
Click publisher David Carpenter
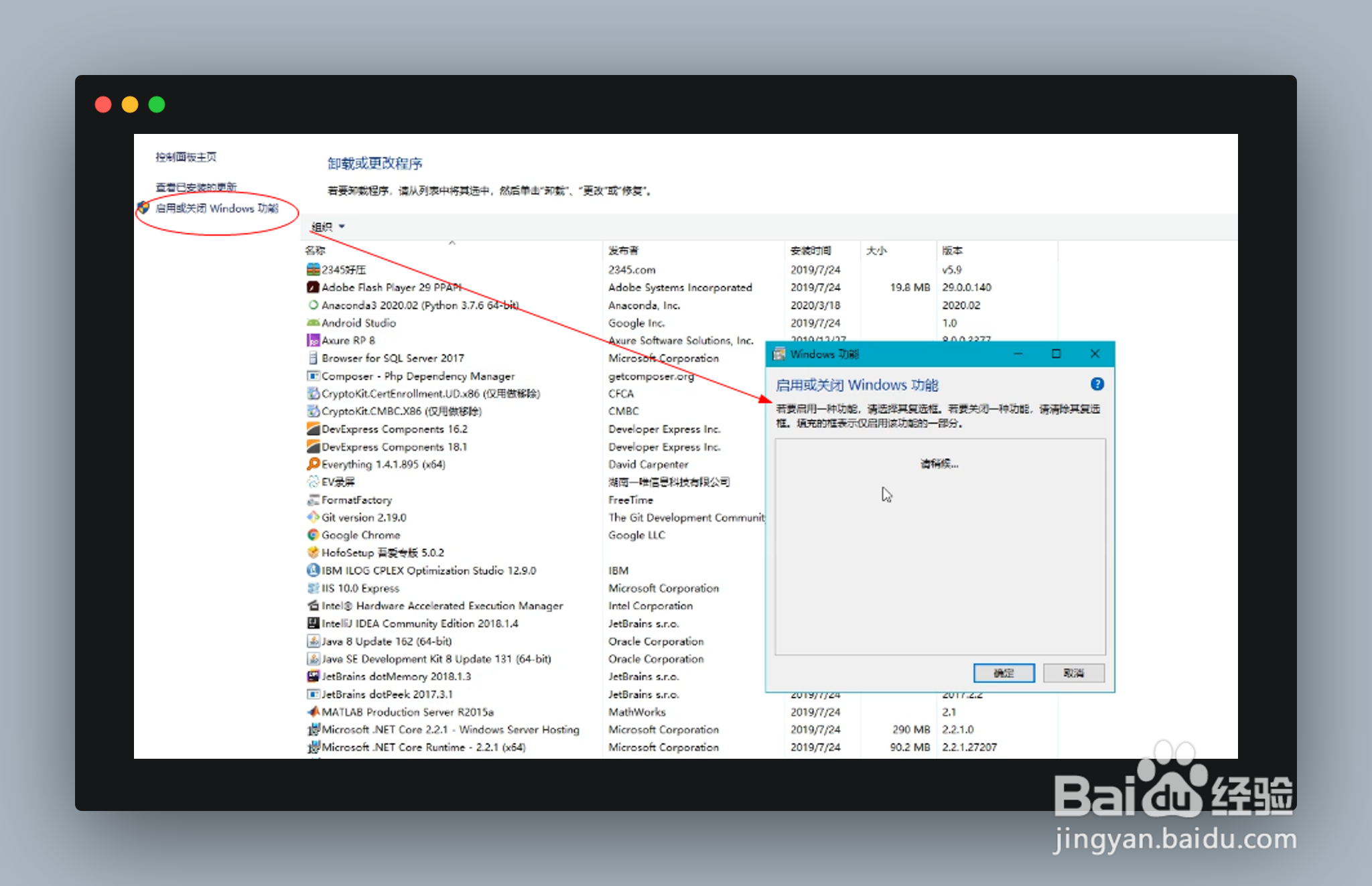click(x=648, y=464)
